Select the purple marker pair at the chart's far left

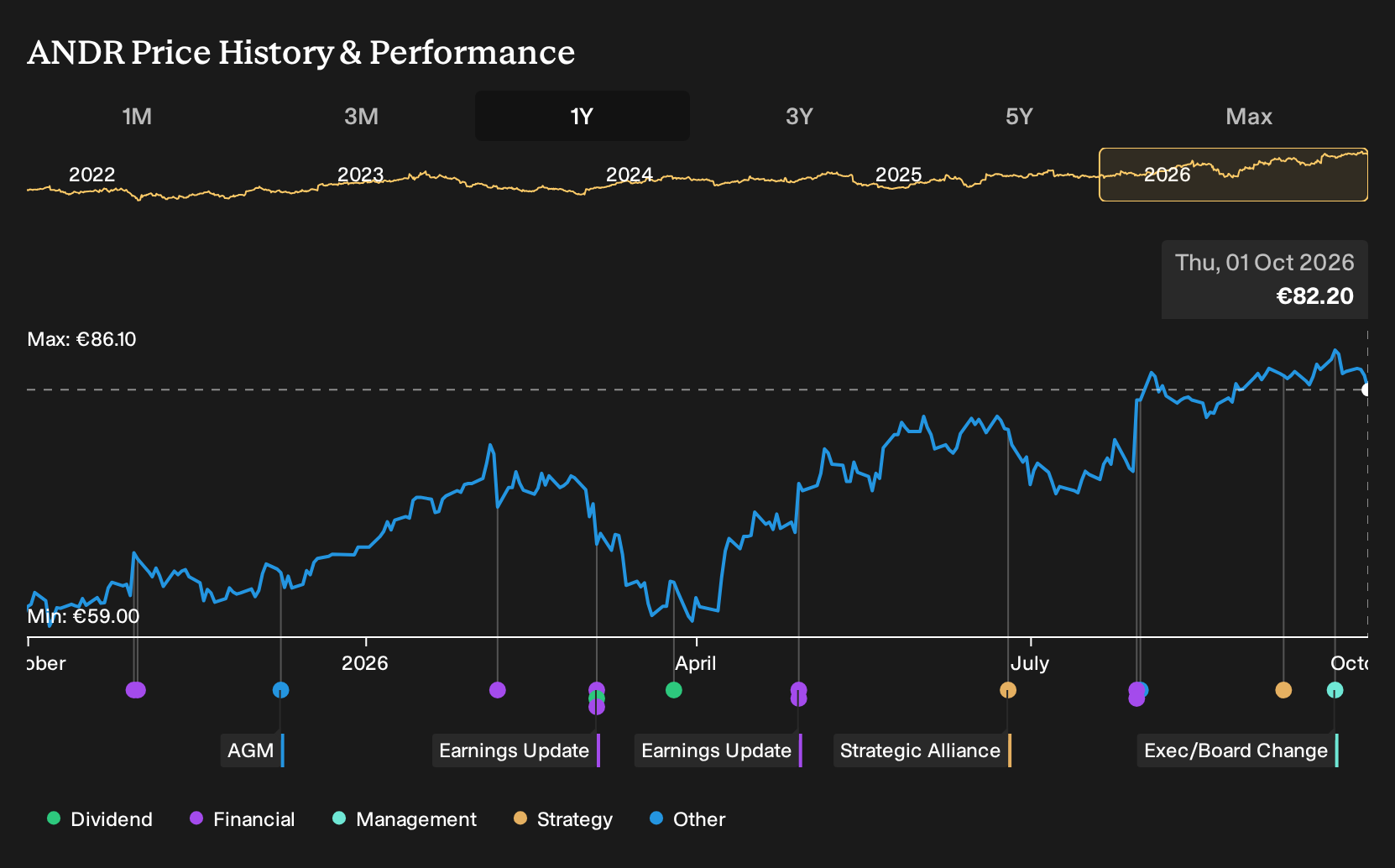pyautogui.click(x=136, y=690)
